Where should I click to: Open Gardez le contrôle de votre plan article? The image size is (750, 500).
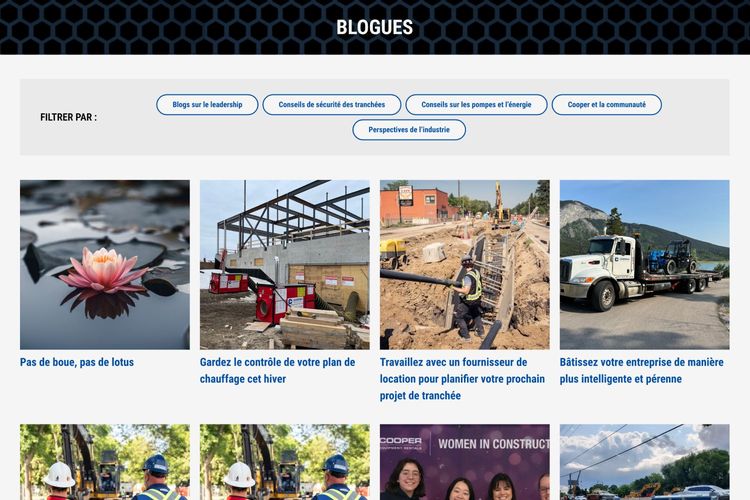coord(277,370)
